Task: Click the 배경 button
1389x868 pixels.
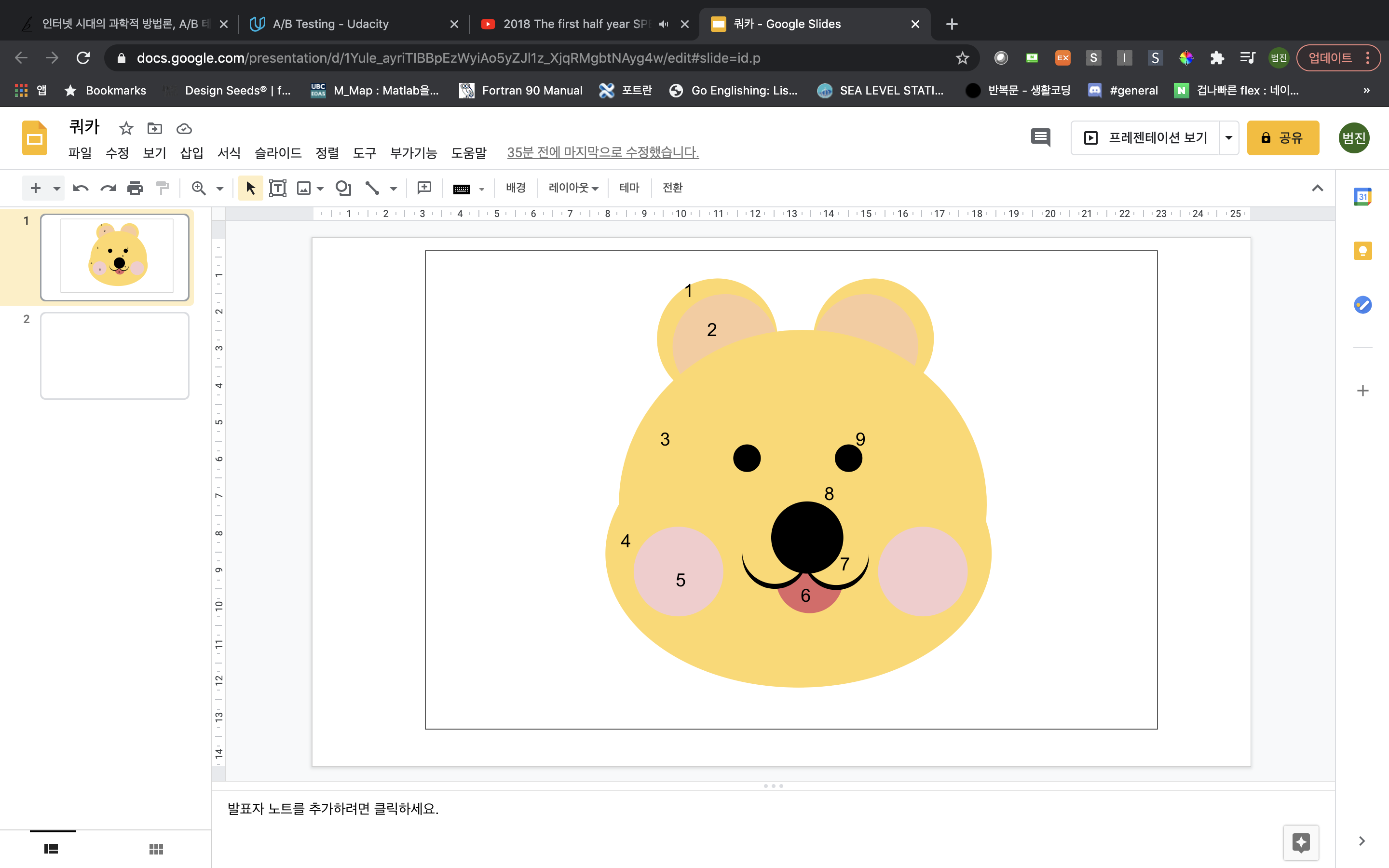Action: [x=516, y=188]
